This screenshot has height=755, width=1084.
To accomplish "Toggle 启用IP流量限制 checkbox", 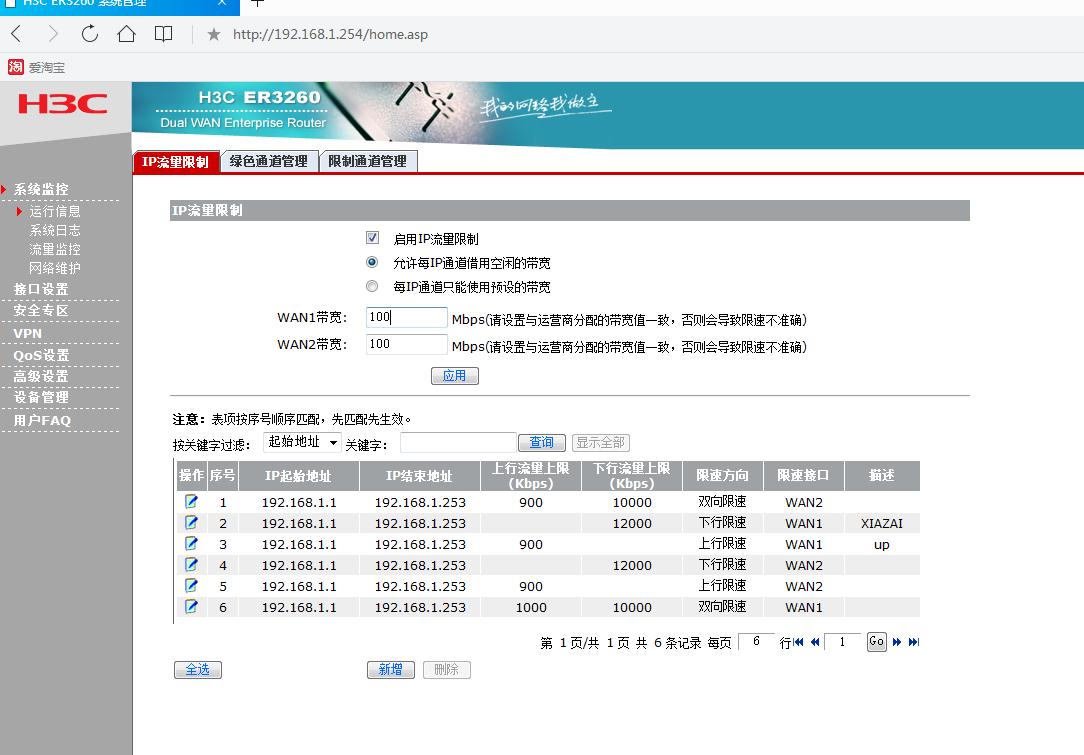I will [x=373, y=238].
